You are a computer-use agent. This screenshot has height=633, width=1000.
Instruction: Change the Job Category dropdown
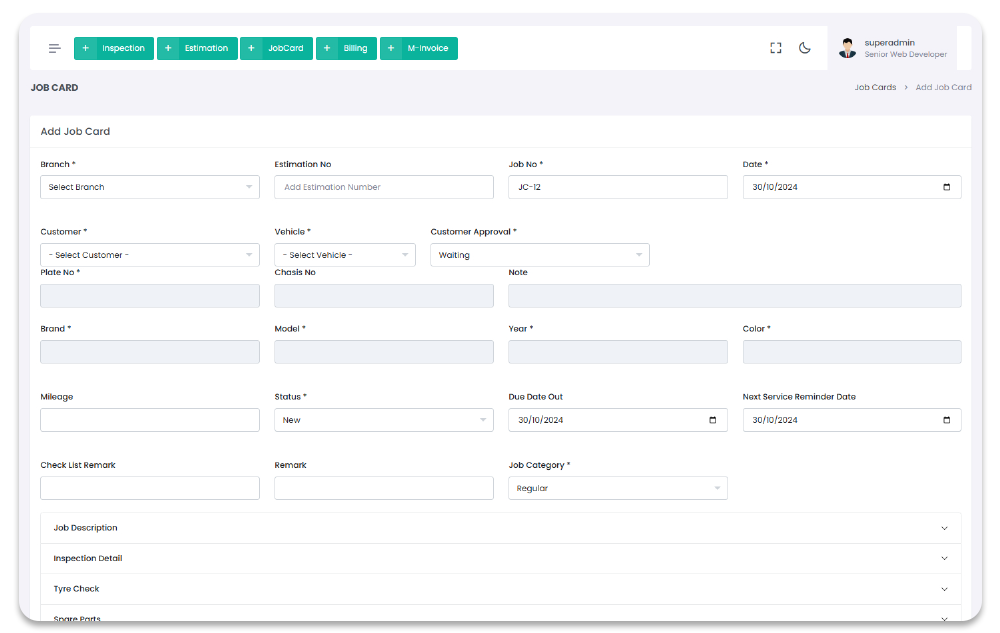pyautogui.click(x=617, y=488)
